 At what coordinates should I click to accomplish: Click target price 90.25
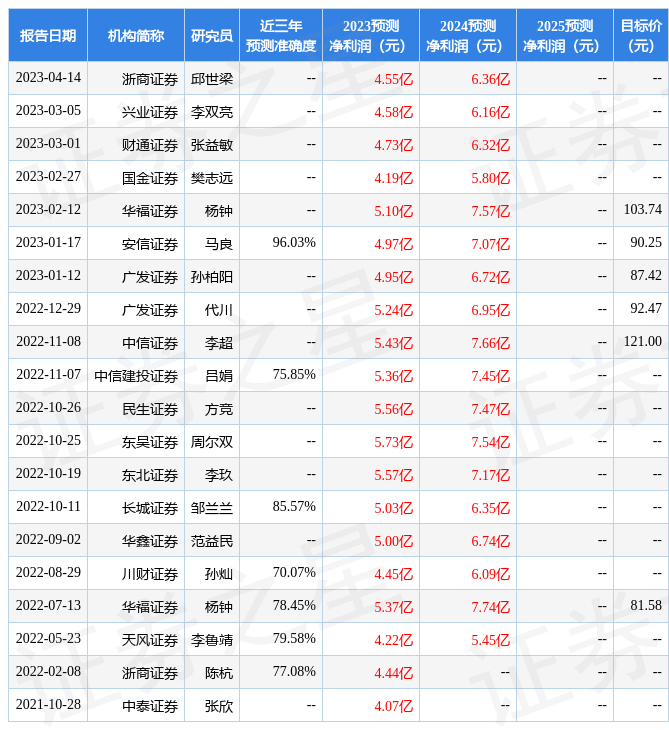[x=646, y=243]
